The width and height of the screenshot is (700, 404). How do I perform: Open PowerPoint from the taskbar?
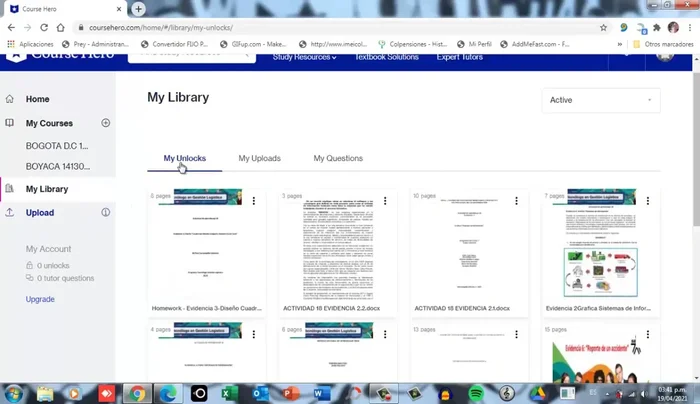coord(291,394)
